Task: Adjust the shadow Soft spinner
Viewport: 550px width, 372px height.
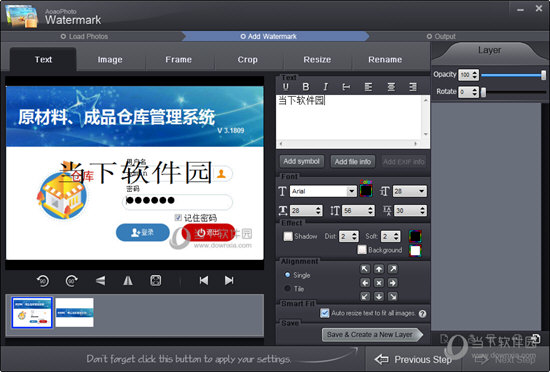Action: (x=390, y=236)
